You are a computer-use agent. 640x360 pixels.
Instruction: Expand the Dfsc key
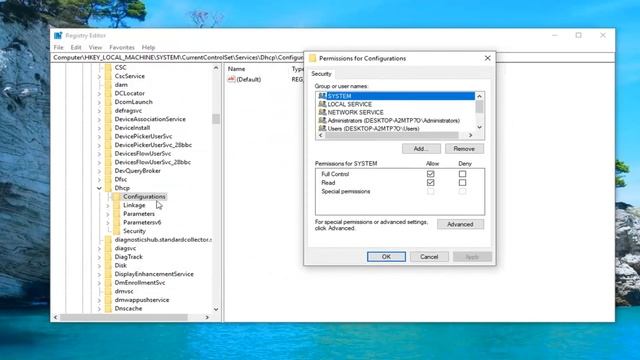click(99, 180)
